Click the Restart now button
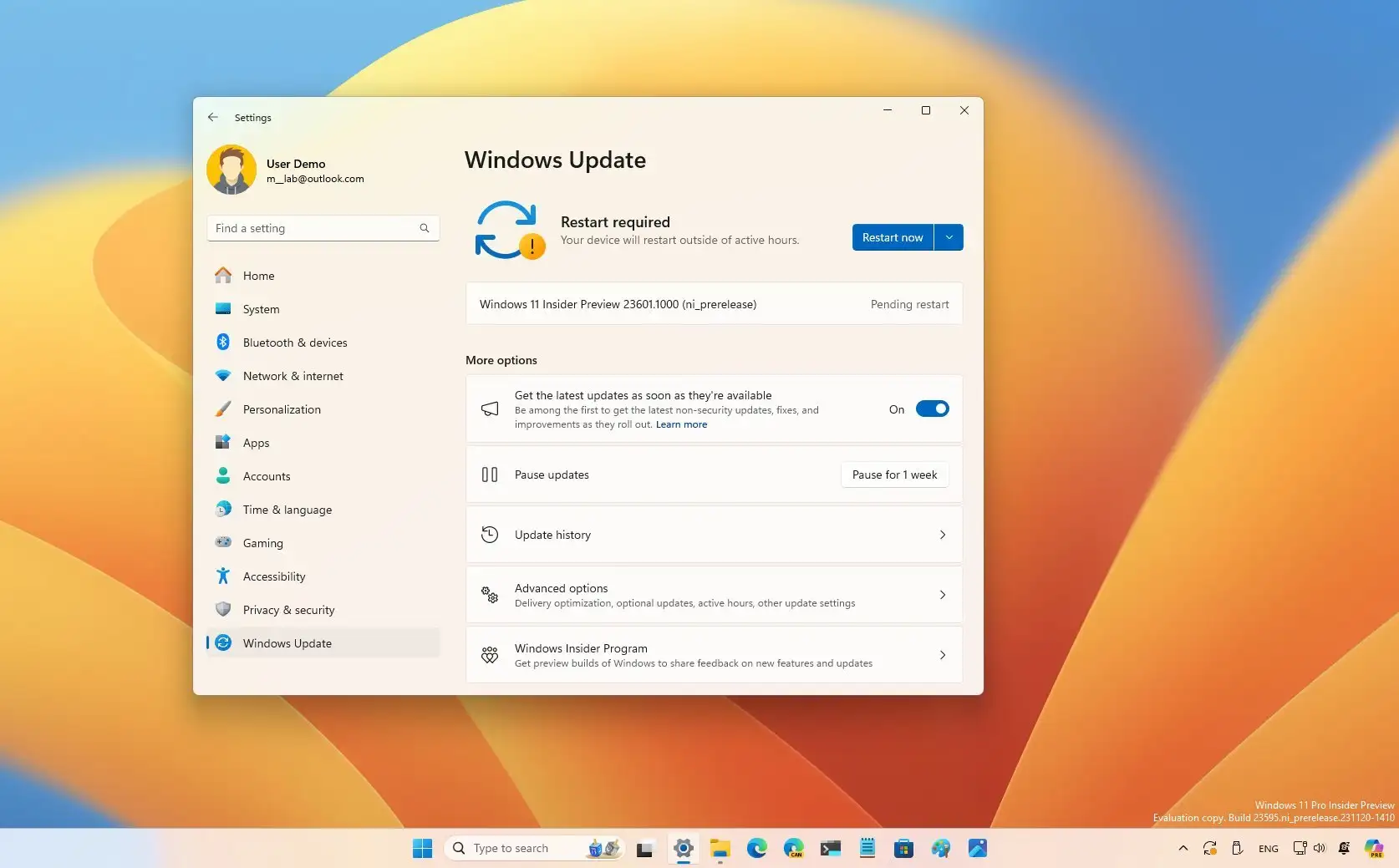Screen dimensions: 1399x868 [x=893, y=237]
